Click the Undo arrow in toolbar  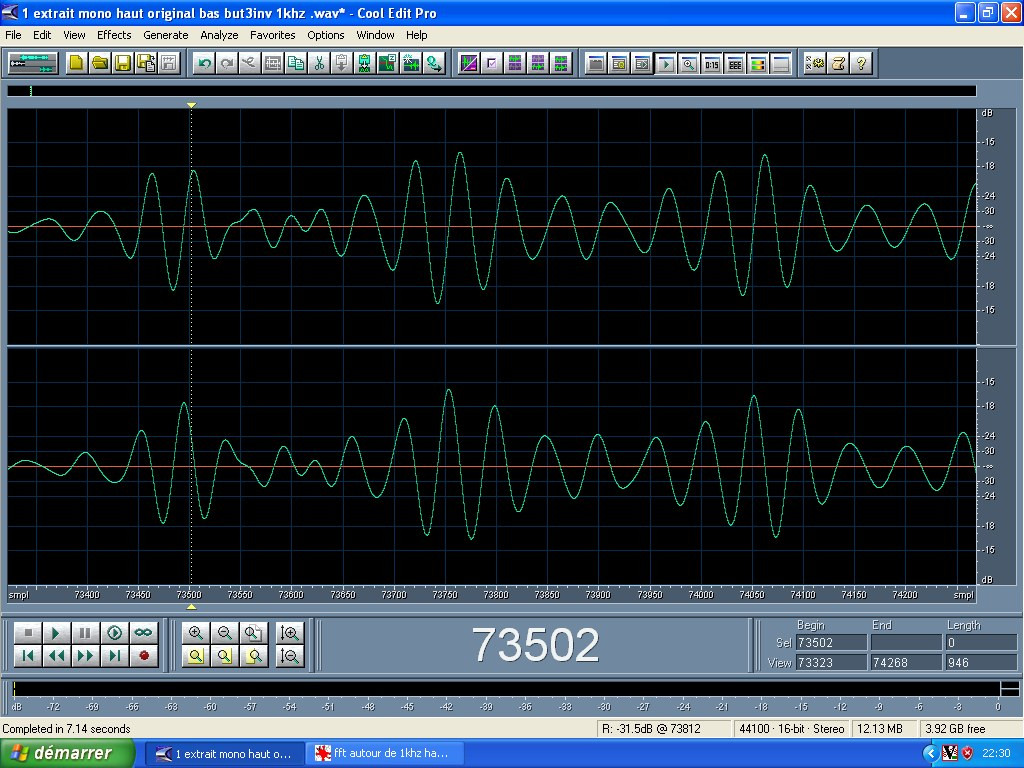point(204,63)
